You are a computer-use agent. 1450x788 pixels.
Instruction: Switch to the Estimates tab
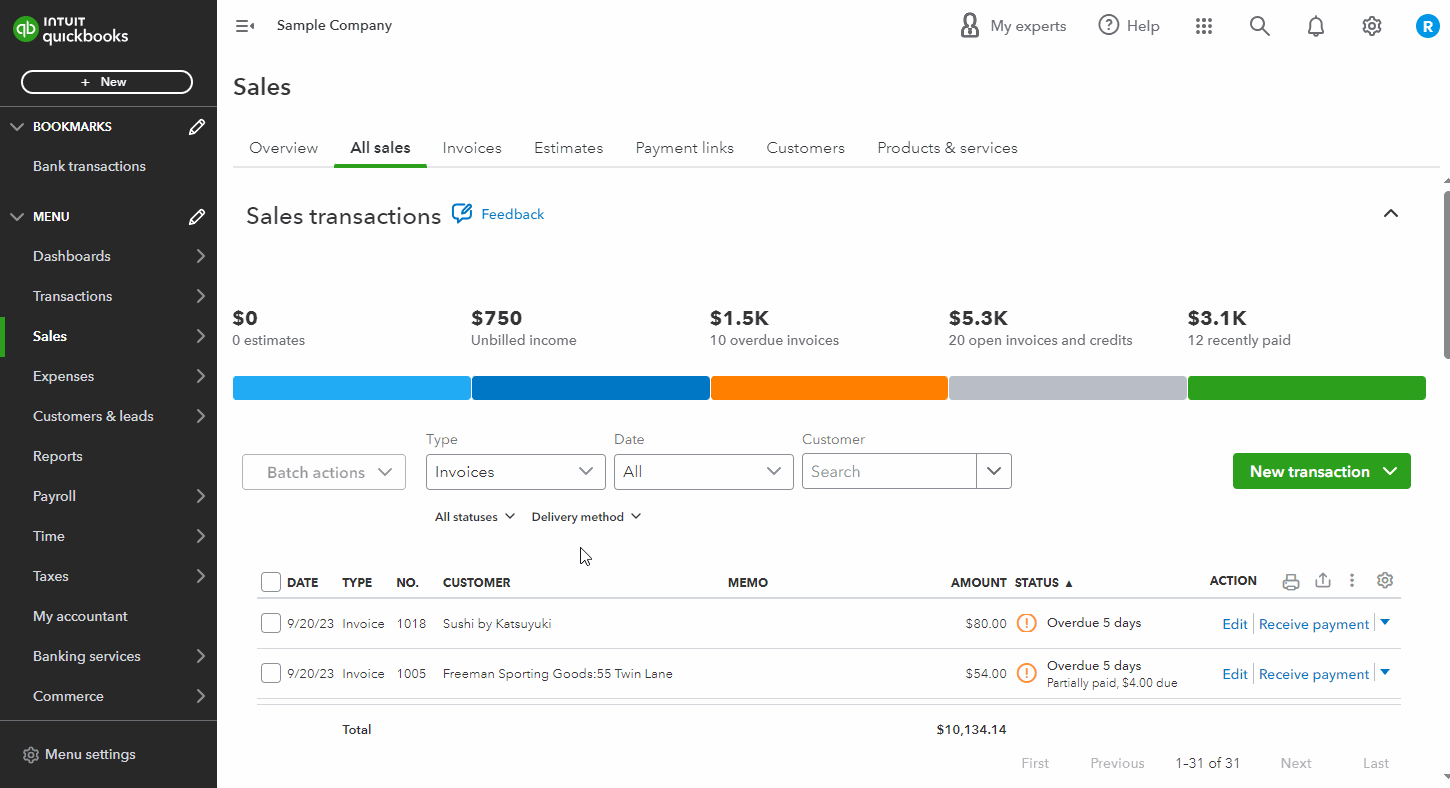click(568, 148)
